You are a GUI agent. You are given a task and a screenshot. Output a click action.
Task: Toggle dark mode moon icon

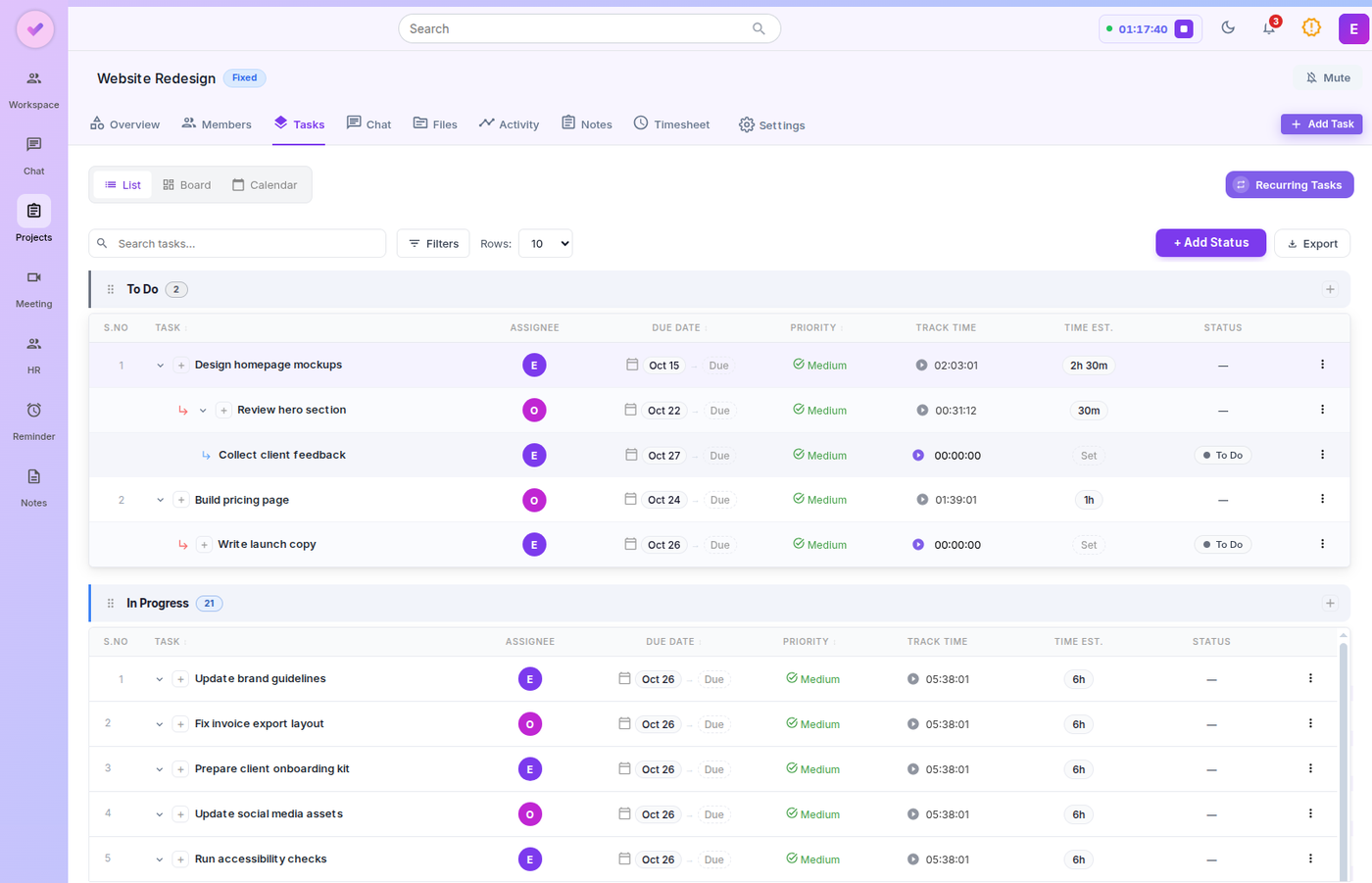click(1228, 28)
